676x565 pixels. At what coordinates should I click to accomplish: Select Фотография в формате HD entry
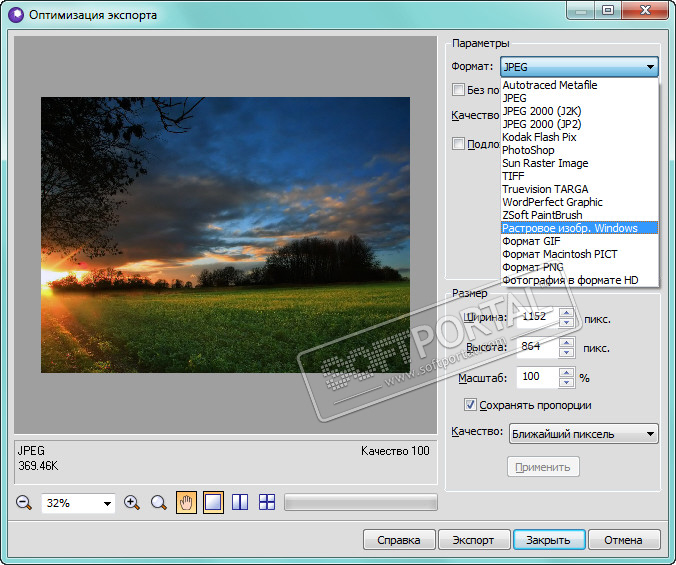pyautogui.click(x=579, y=280)
